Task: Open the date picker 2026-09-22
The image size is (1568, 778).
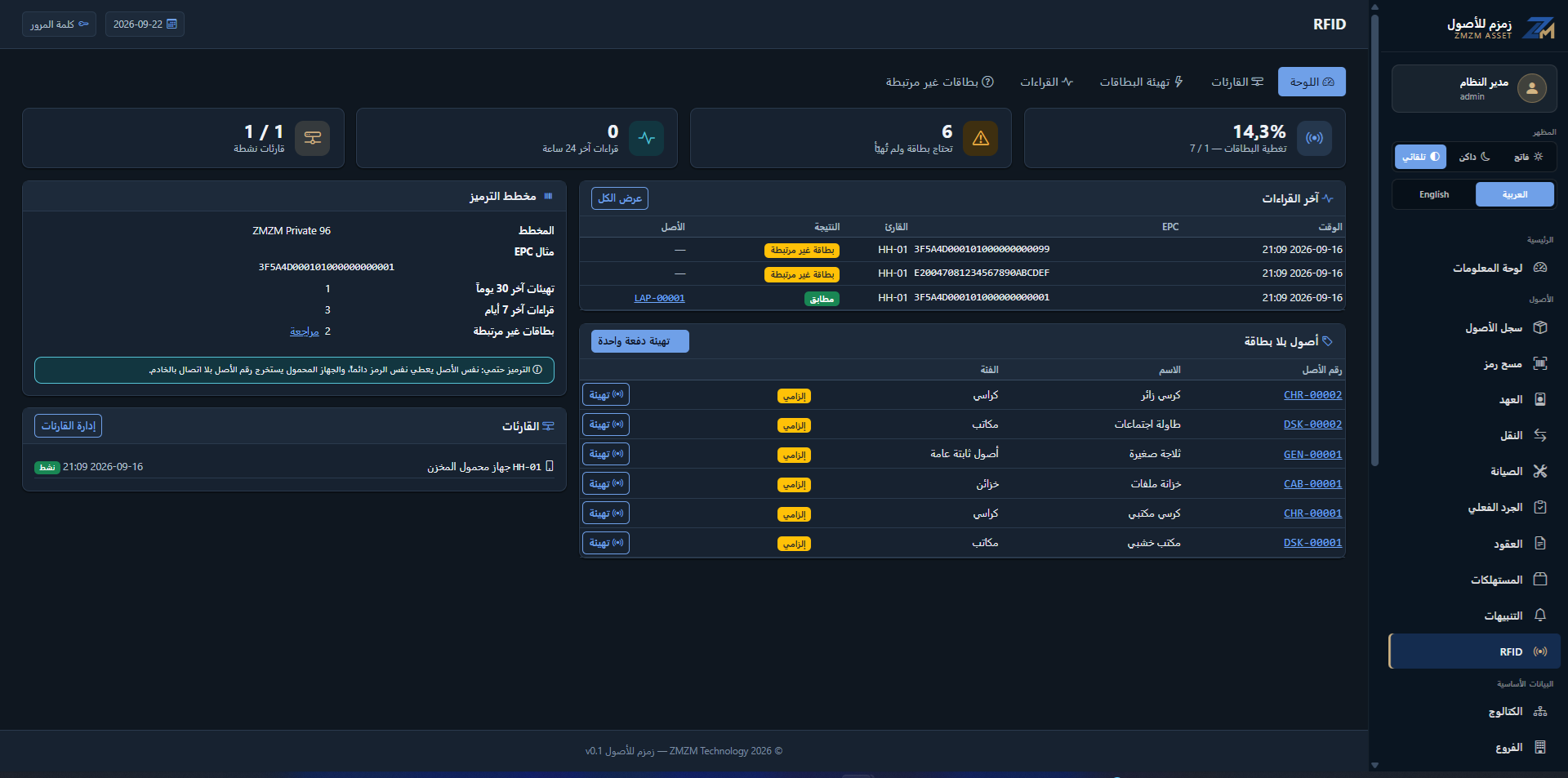Action: (x=145, y=24)
